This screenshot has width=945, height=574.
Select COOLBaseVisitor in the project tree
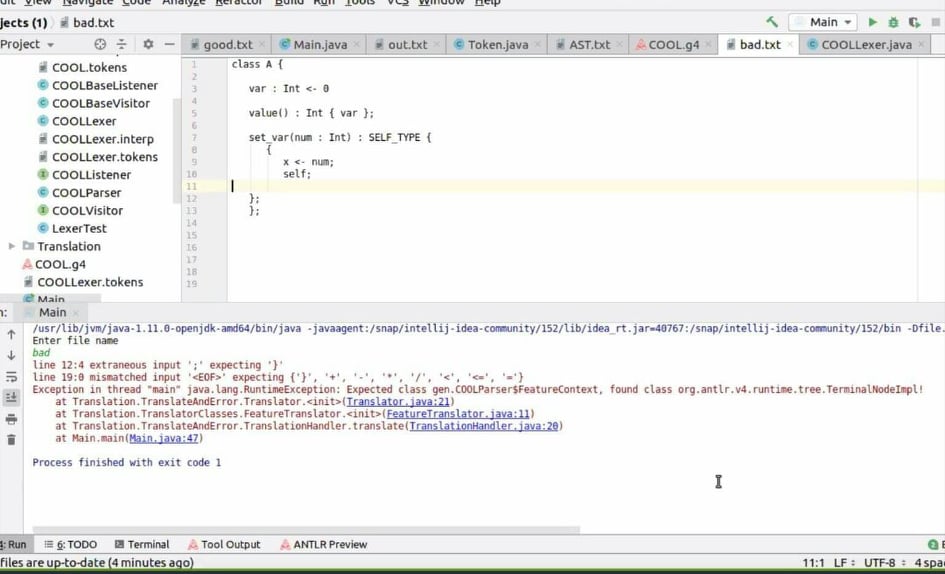[101, 103]
